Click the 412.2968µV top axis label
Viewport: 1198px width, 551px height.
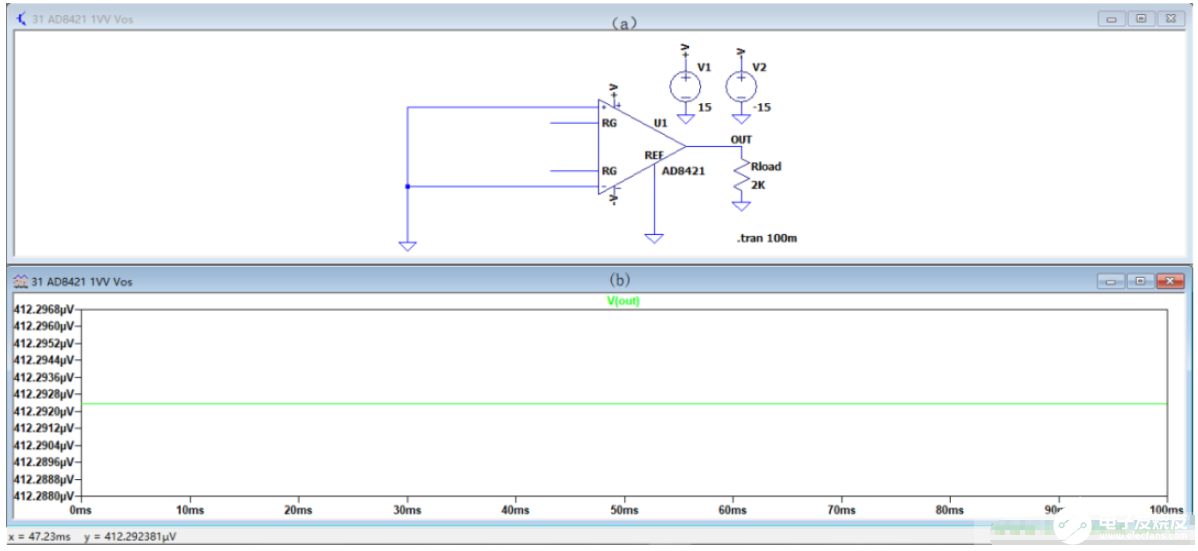44,310
